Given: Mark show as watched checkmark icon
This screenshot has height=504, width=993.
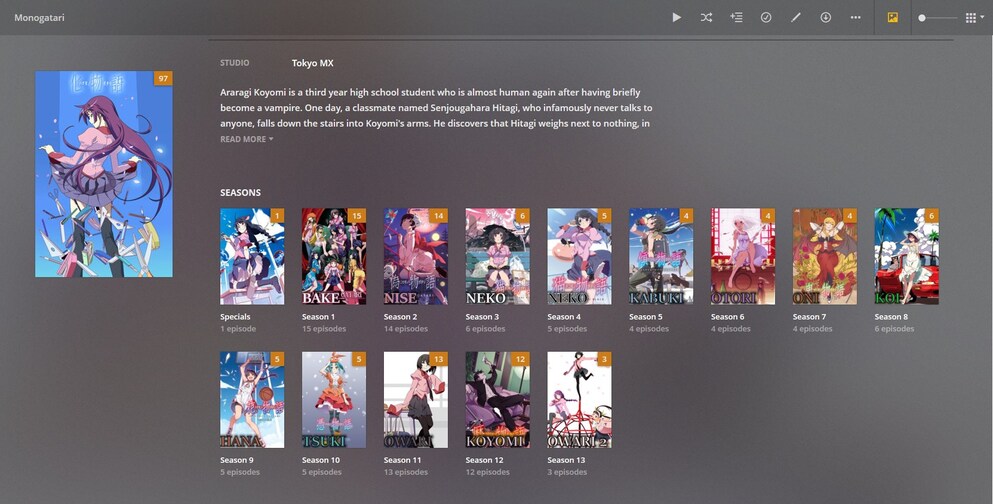Looking at the screenshot, I should point(766,18).
